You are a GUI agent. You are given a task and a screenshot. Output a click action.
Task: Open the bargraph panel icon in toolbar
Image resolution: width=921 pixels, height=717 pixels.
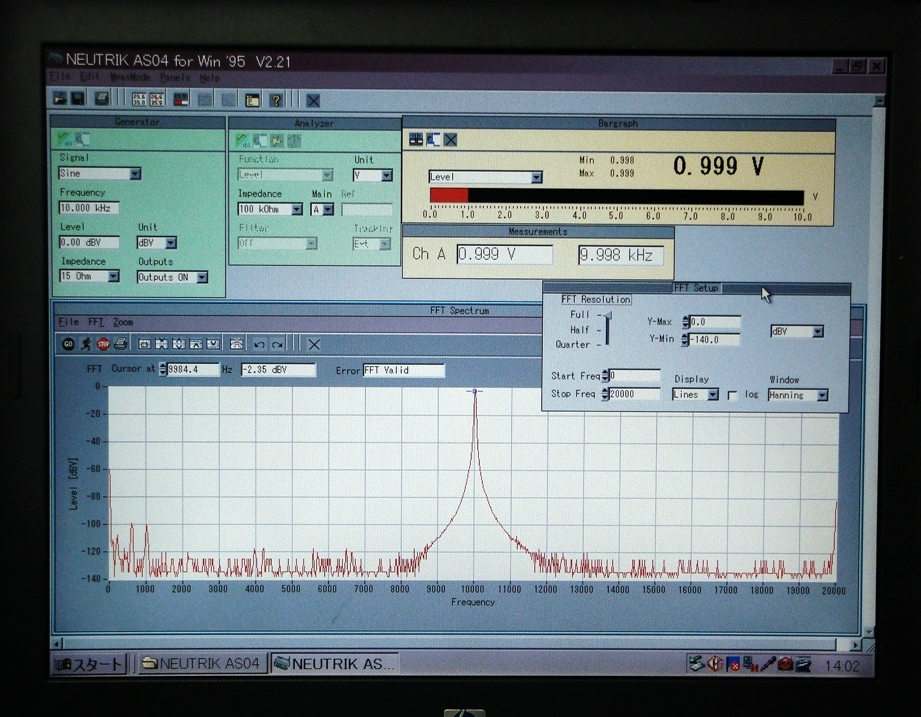(180, 99)
